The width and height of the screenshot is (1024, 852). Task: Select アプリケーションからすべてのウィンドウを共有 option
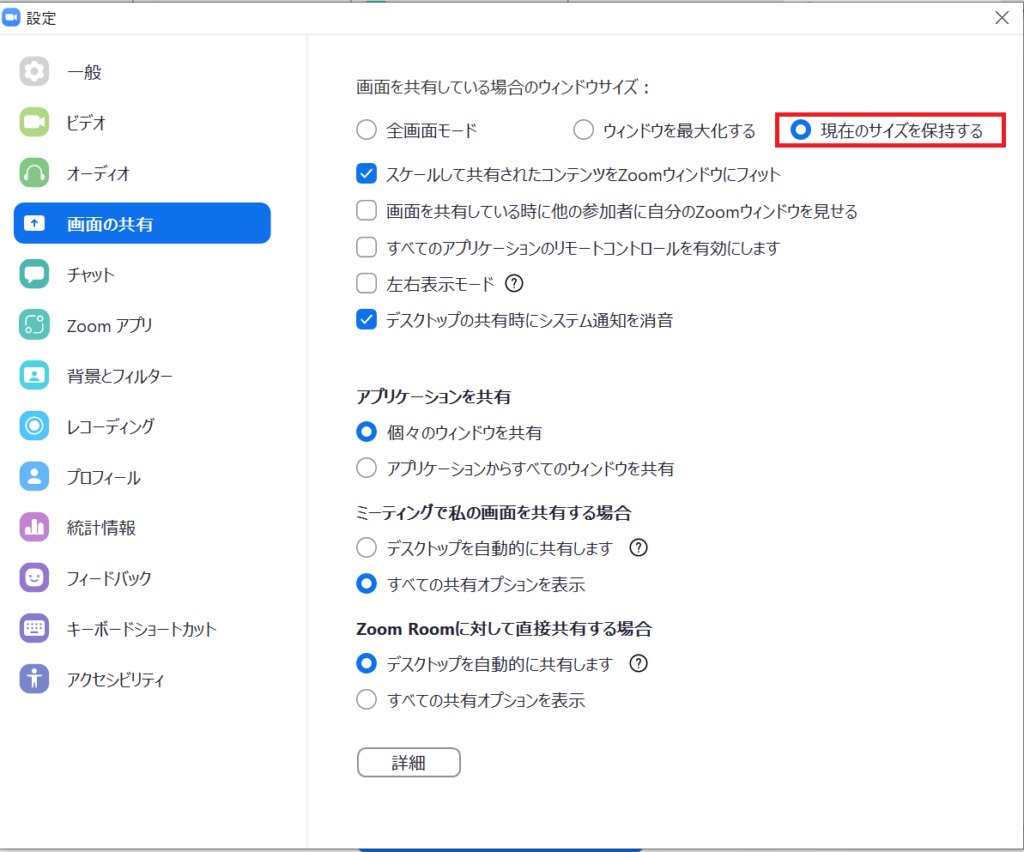point(367,468)
